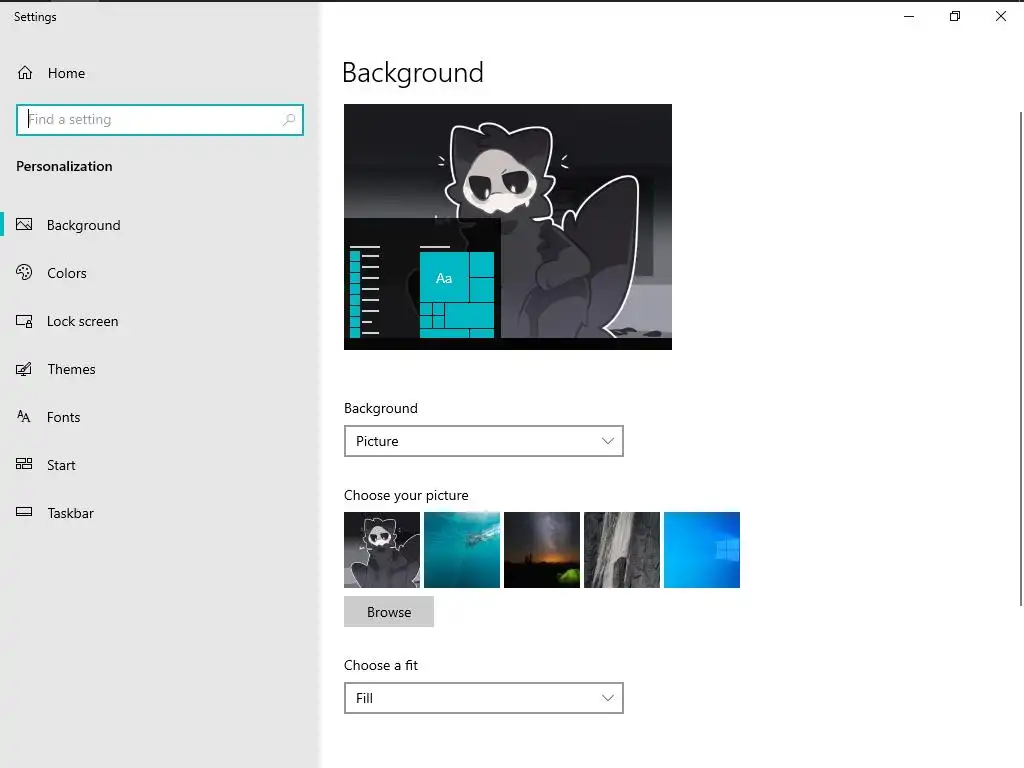This screenshot has width=1024, height=768.
Task: Select the blue Windows logo picture thumbnail
Action: pyautogui.click(x=702, y=550)
